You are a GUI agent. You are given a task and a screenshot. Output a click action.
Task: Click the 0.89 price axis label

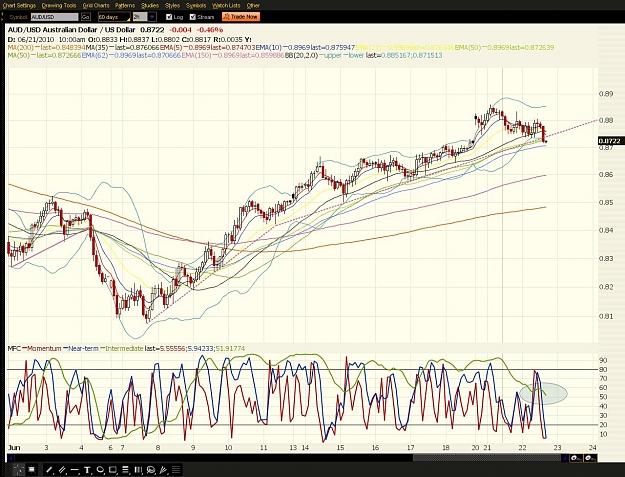click(x=606, y=94)
